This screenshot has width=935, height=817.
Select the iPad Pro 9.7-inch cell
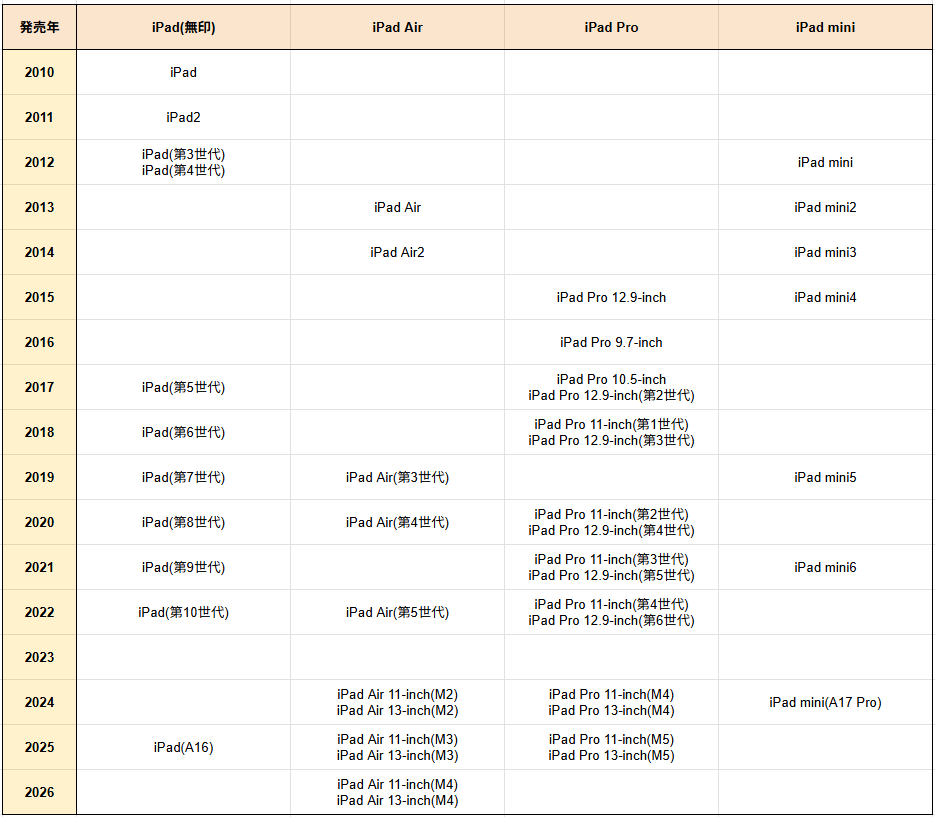point(611,342)
